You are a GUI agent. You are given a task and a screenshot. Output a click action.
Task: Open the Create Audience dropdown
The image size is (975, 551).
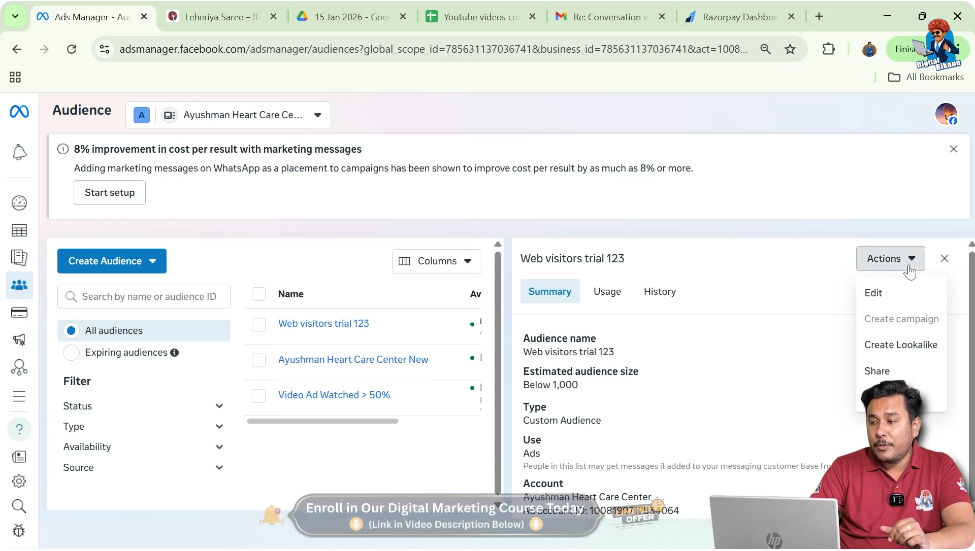point(112,261)
